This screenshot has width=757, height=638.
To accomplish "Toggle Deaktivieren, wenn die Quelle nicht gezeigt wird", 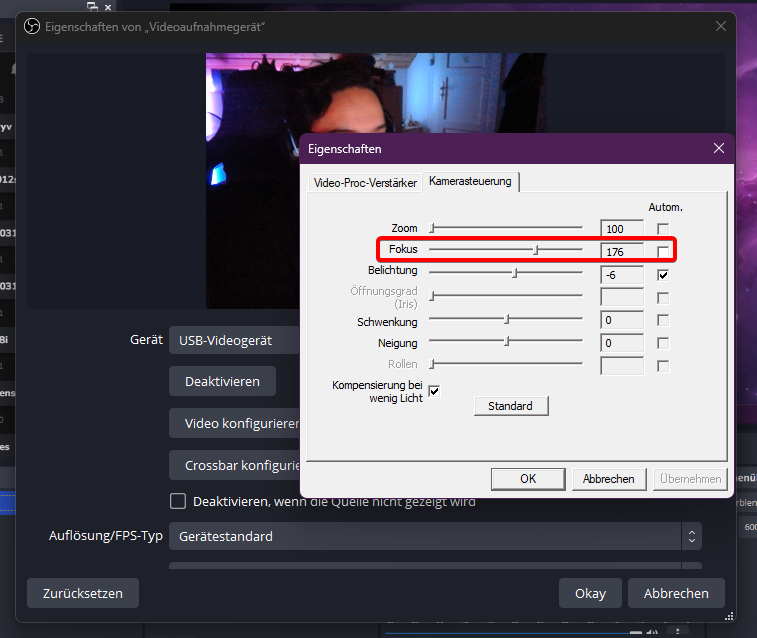I will [x=178, y=501].
